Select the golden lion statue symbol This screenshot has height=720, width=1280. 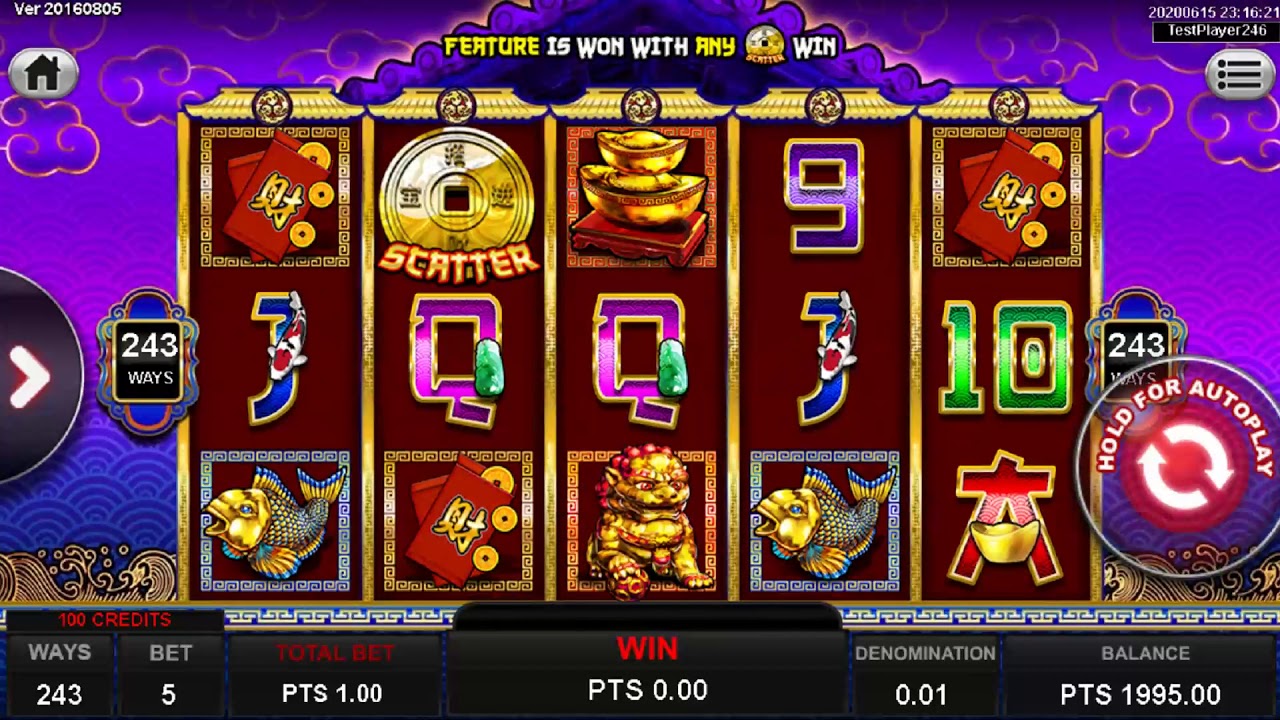tap(642, 521)
